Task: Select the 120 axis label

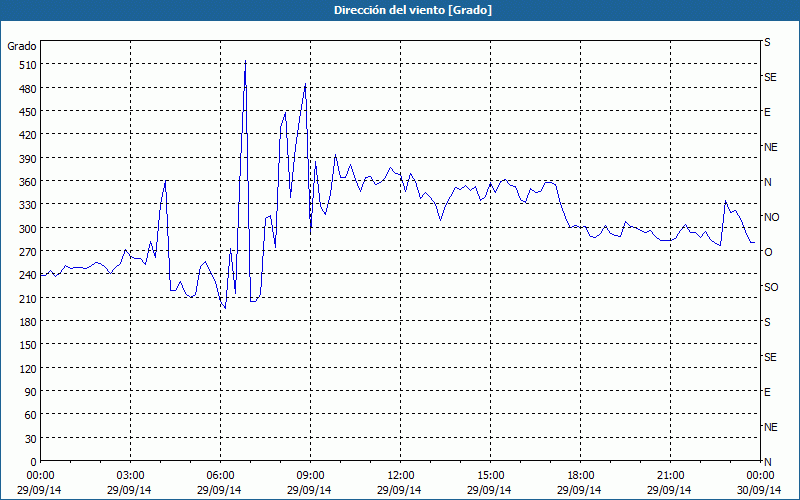Action: click(28, 369)
